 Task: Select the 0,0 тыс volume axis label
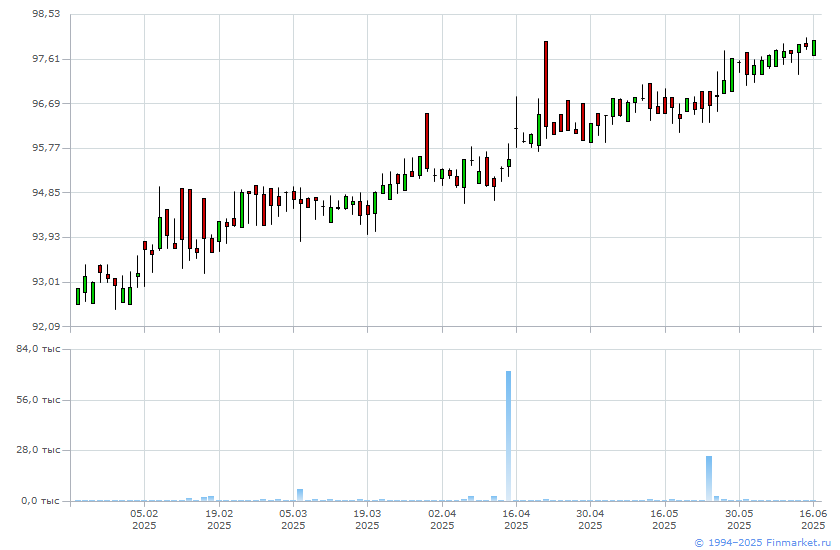(41, 501)
